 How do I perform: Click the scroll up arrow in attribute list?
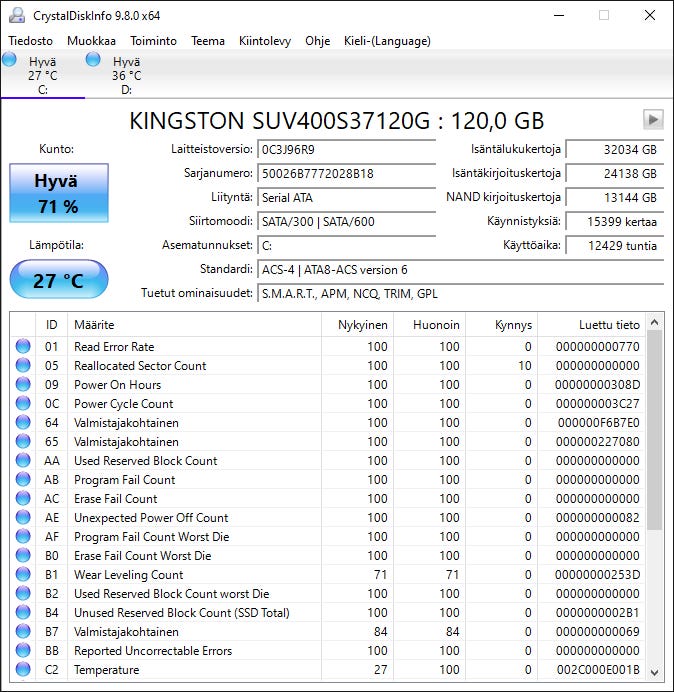[x=655, y=323]
